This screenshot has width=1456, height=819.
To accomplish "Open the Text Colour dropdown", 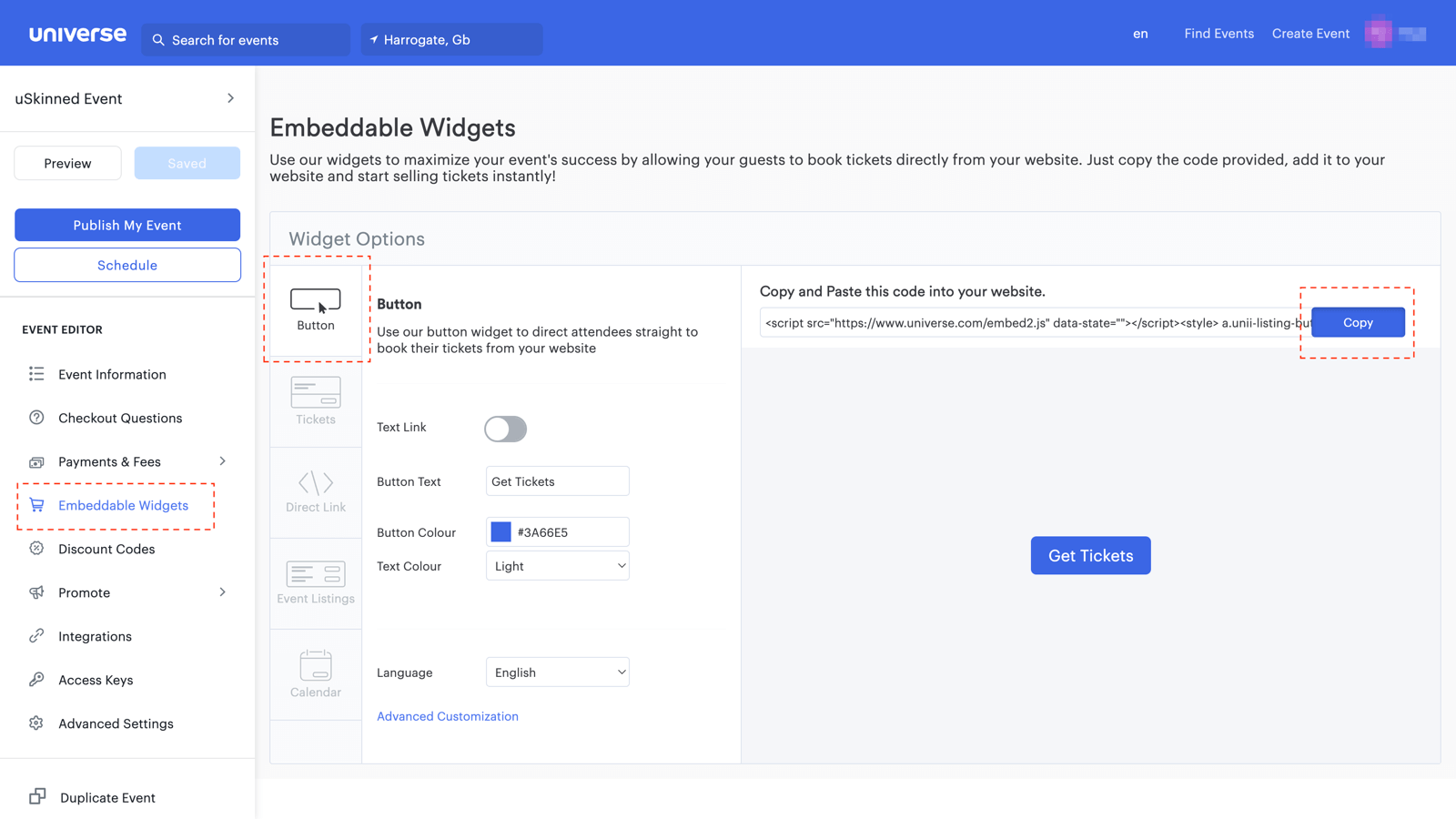I will 557,565.
